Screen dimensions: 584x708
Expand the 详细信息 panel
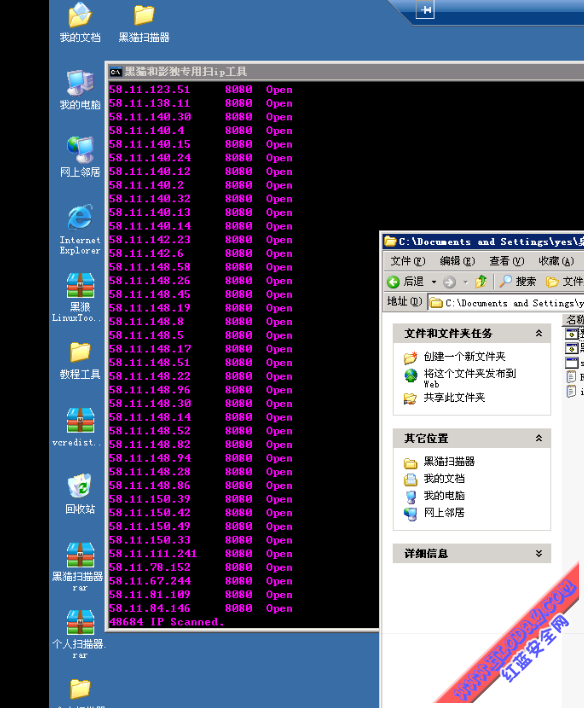[538, 554]
